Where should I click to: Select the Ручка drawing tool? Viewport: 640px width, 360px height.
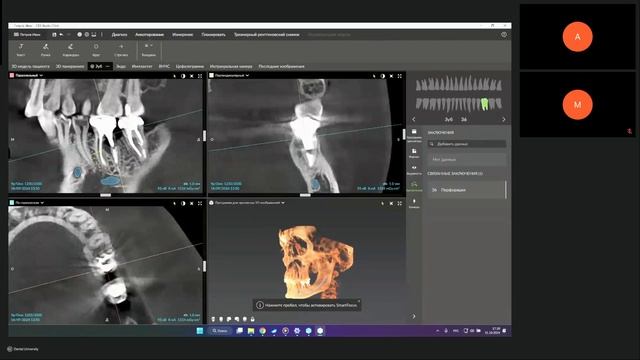coord(46,50)
